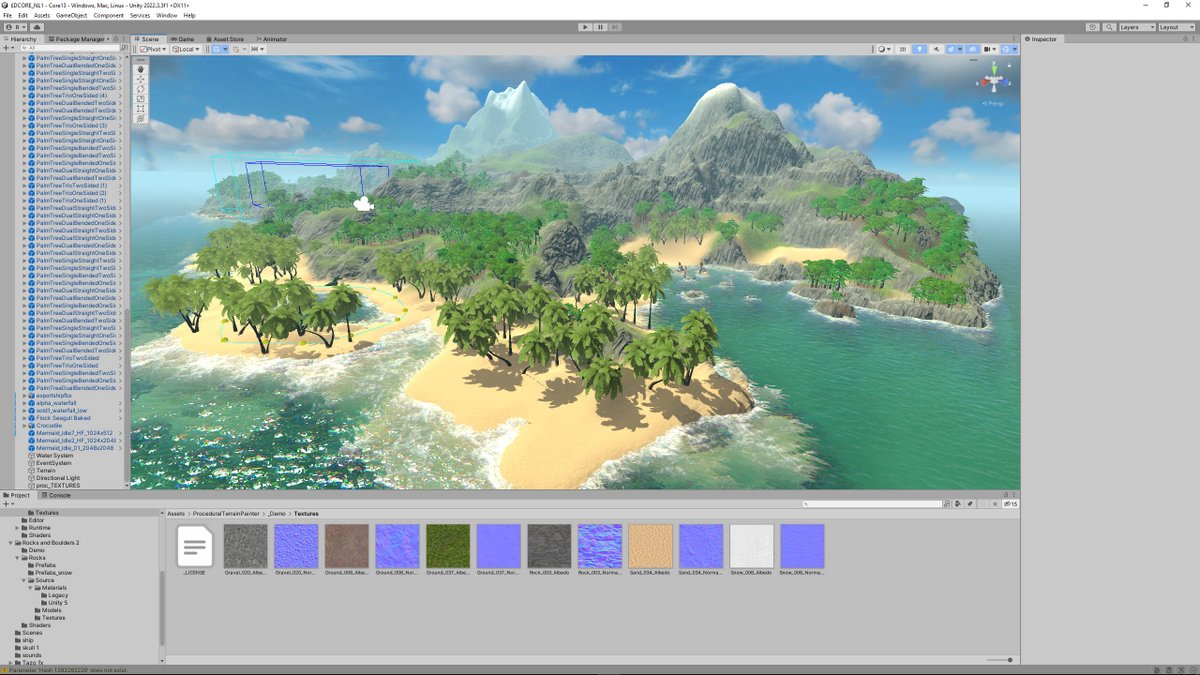Click the Hierarchy search field
Screen dimensions: 1200x675
tap(72, 48)
